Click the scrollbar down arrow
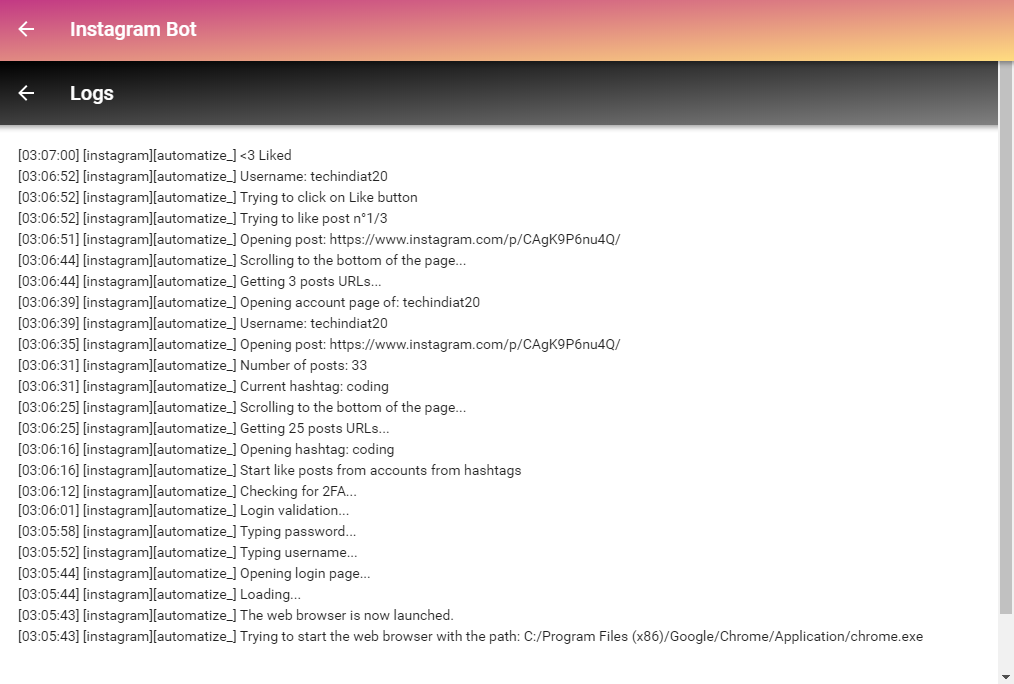 [1007, 676]
